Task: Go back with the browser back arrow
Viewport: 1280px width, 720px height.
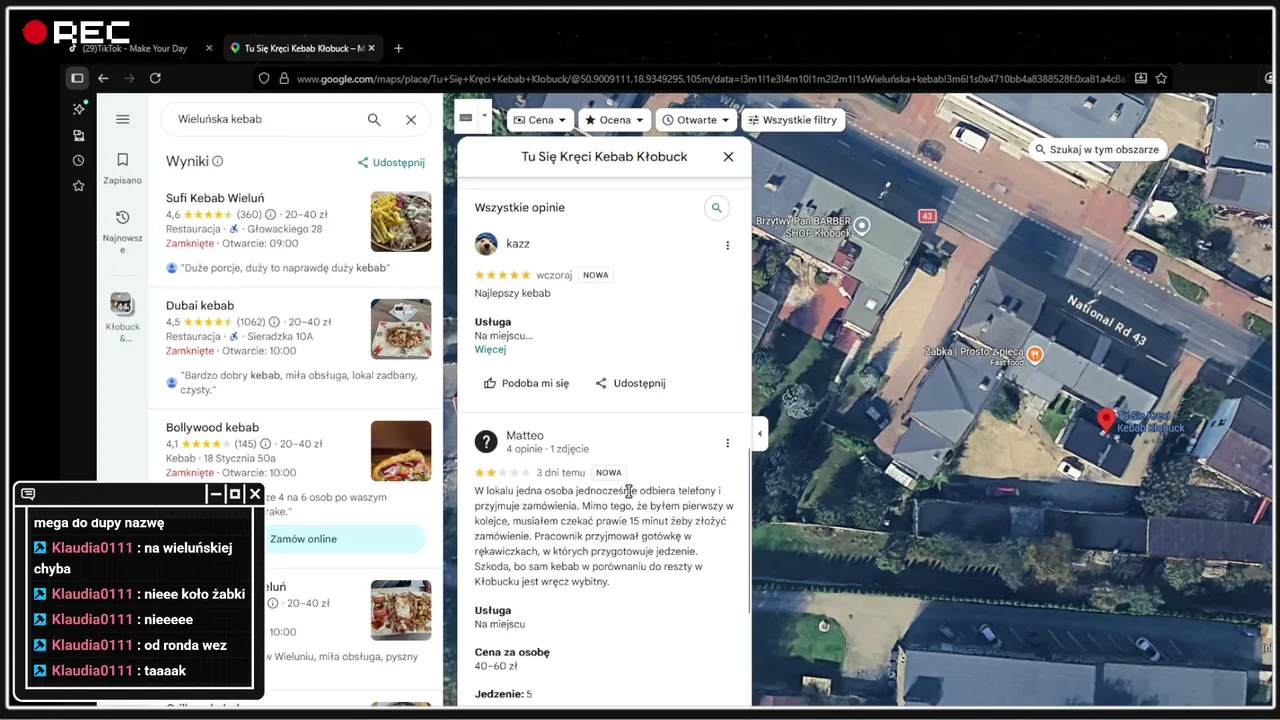Action: coord(103,78)
